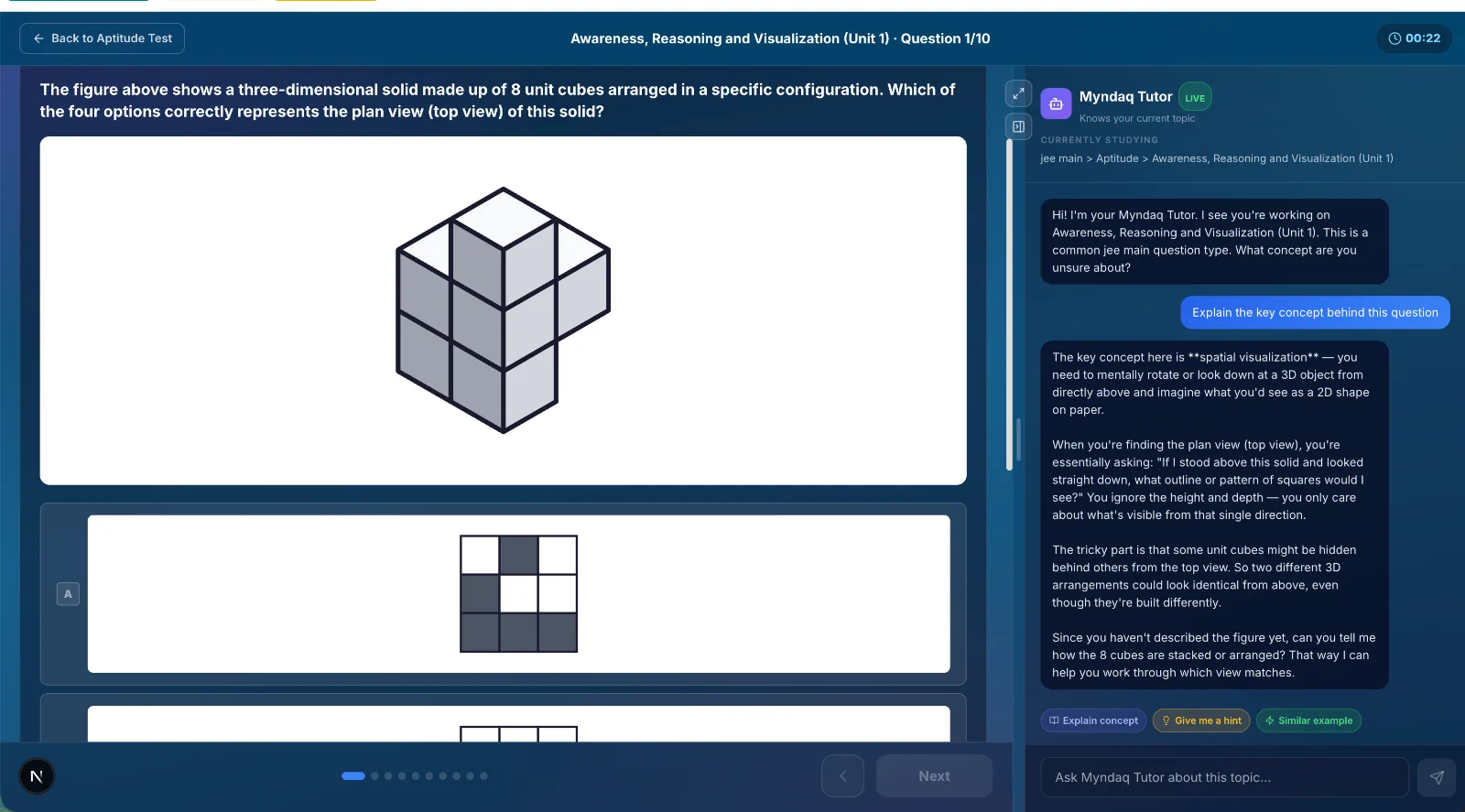Click the Myndaq Tutor robot avatar
This screenshot has width=1465, height=812.
[x=1056, y=103]
